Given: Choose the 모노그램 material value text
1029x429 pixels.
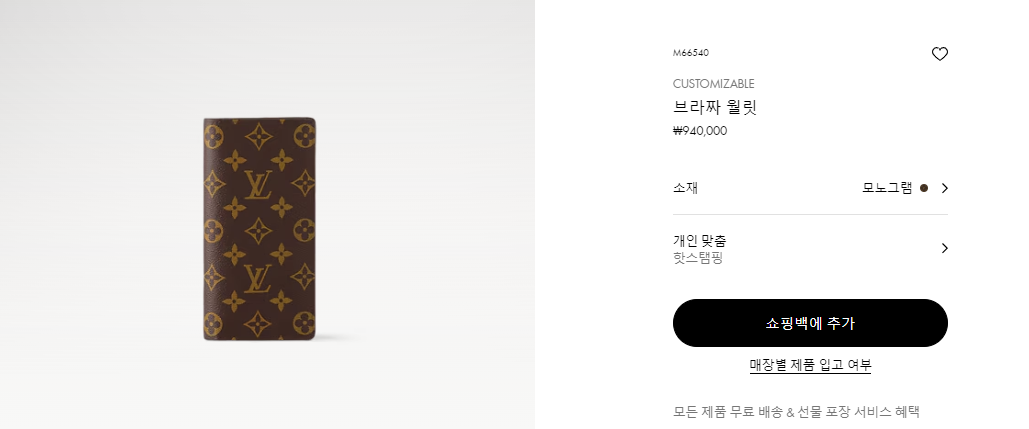Looking at the screenshot, I should (x=887, y=188).
